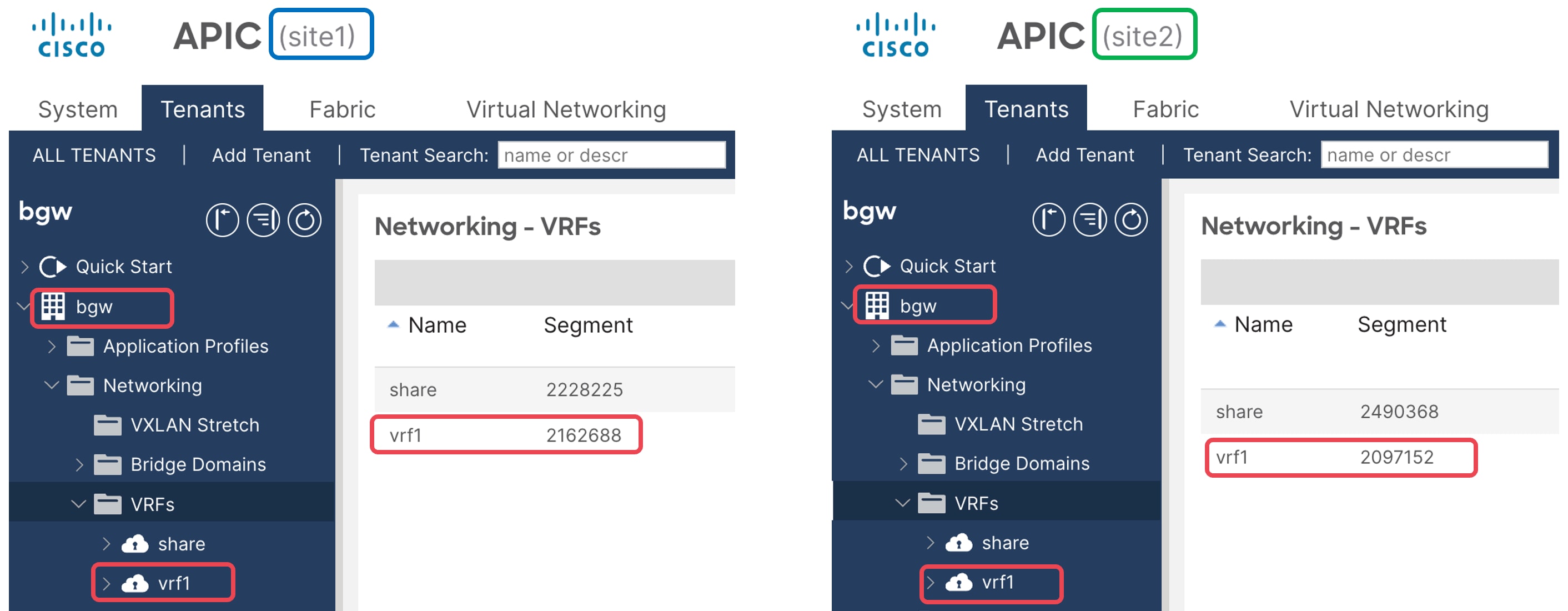1568x611 pixels.
Task: Click the Networking folder icon in site2
Action: (904, 385)
